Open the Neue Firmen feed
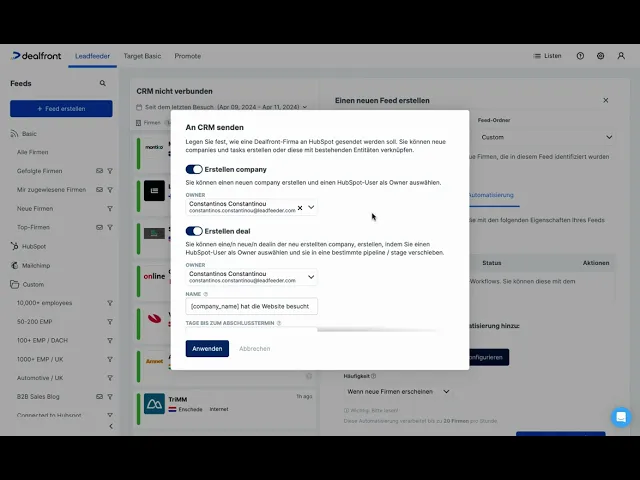Viewport: 640px width, 480px height. click(x=35, y=209)
